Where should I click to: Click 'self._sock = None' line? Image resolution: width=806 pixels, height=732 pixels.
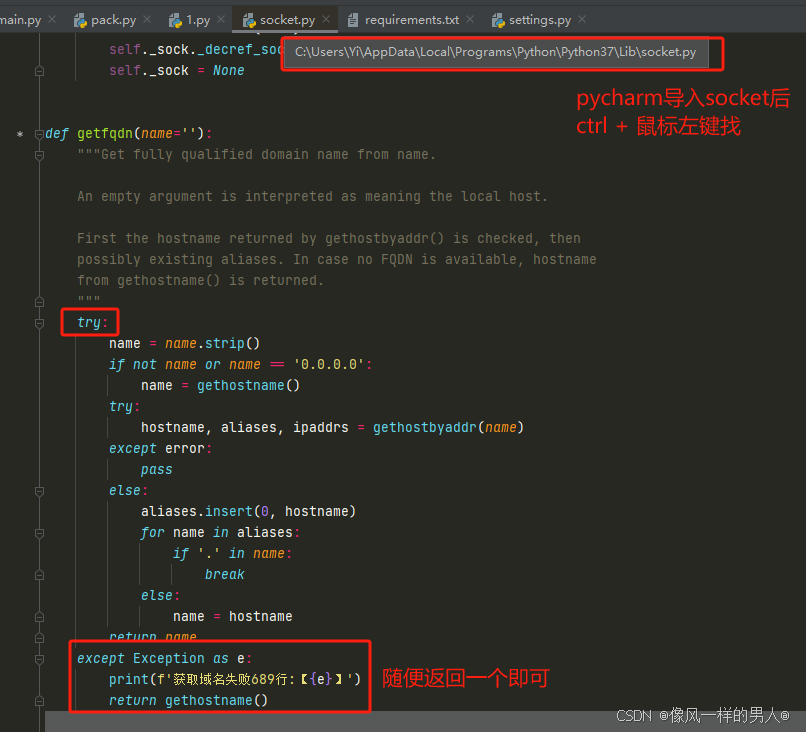coord(177,70)
